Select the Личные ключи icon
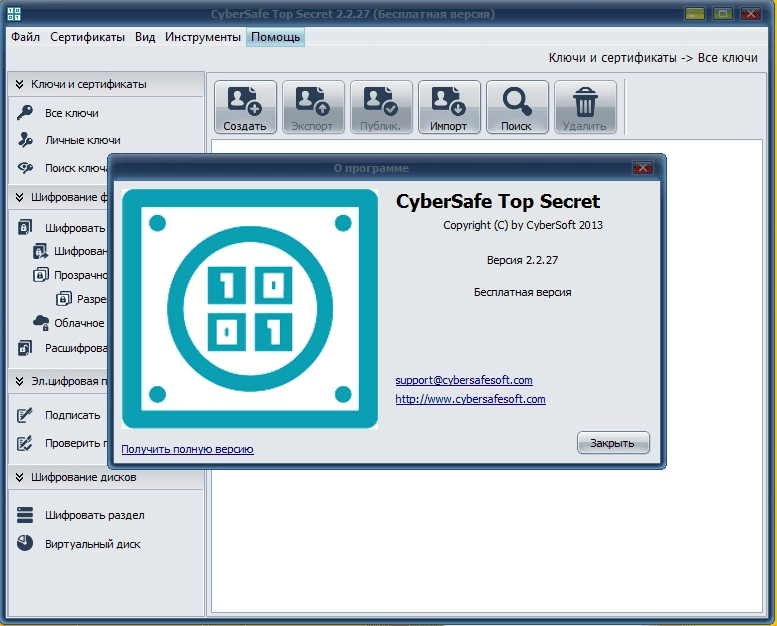The height and width of the screenshot is (626, 777). 25,140
